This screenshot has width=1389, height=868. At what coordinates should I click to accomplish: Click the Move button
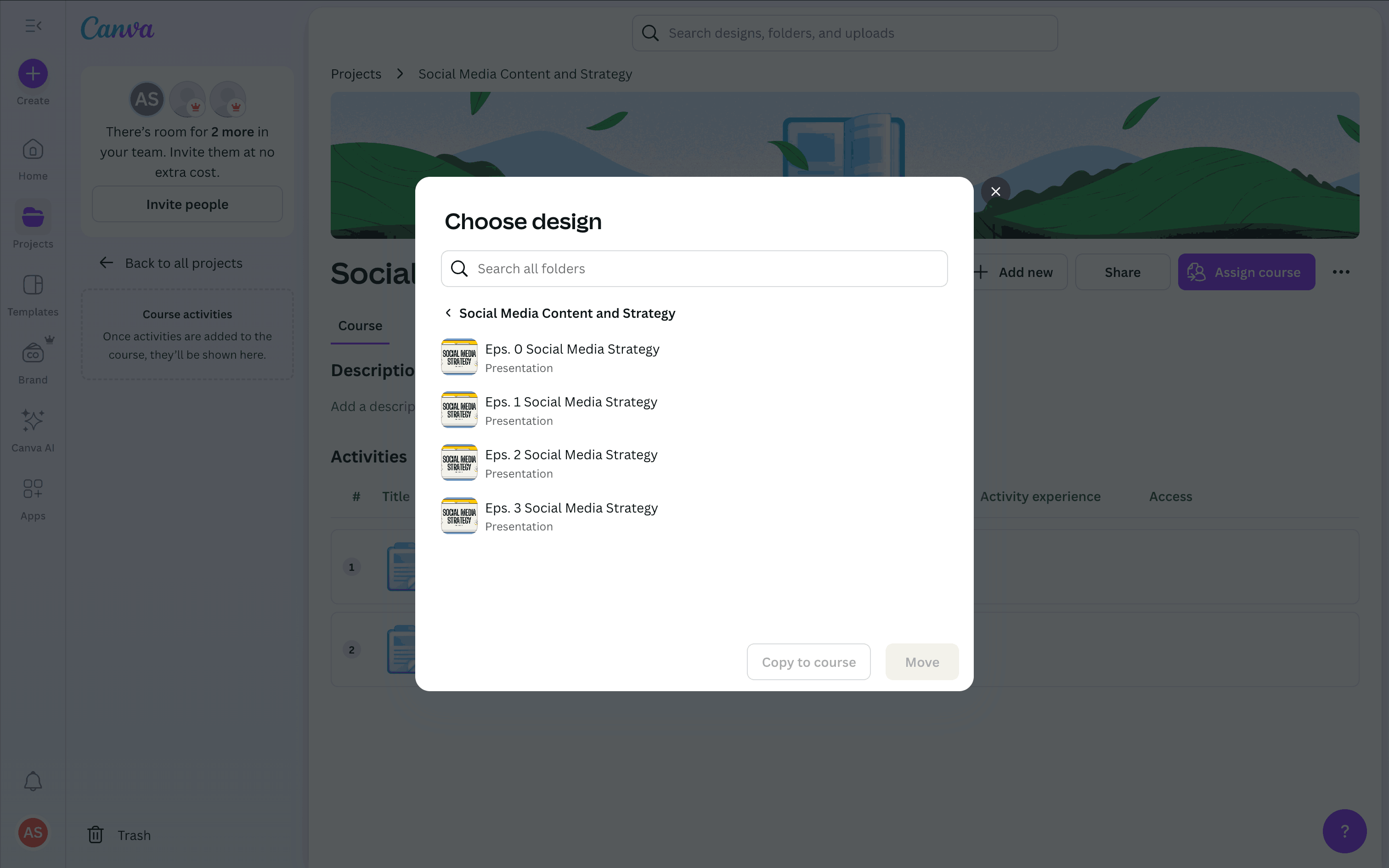[921, 662]
